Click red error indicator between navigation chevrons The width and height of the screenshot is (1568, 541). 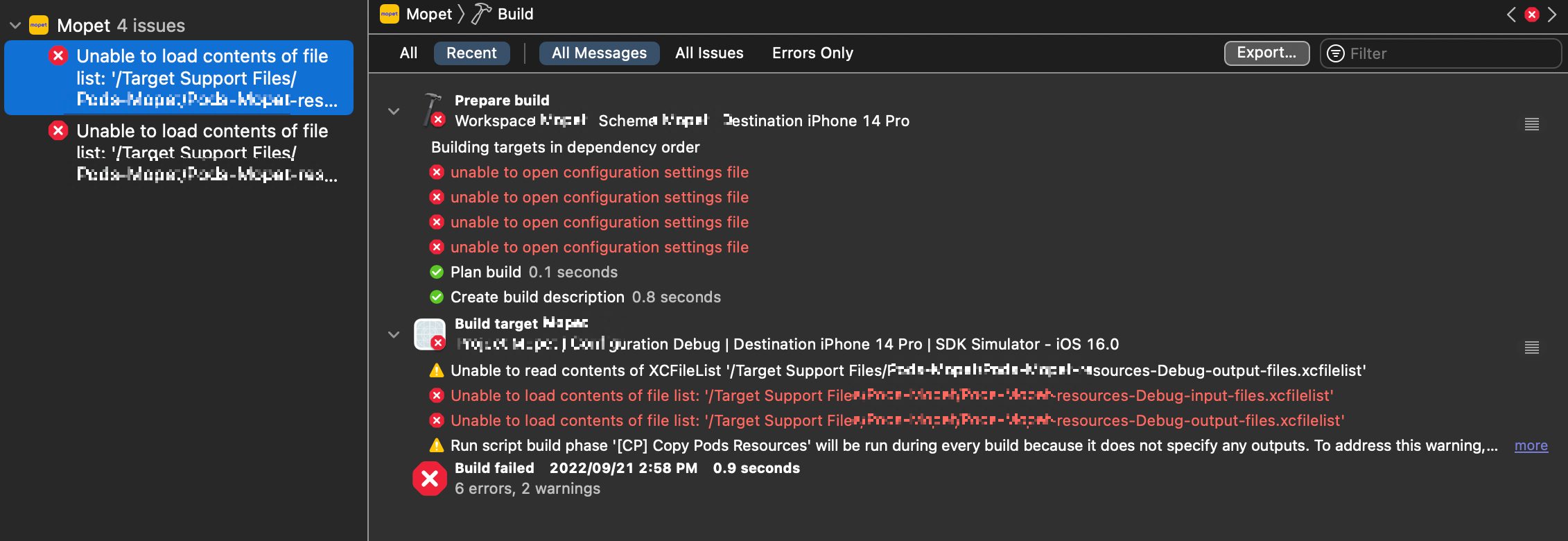tap(1532, 15)
